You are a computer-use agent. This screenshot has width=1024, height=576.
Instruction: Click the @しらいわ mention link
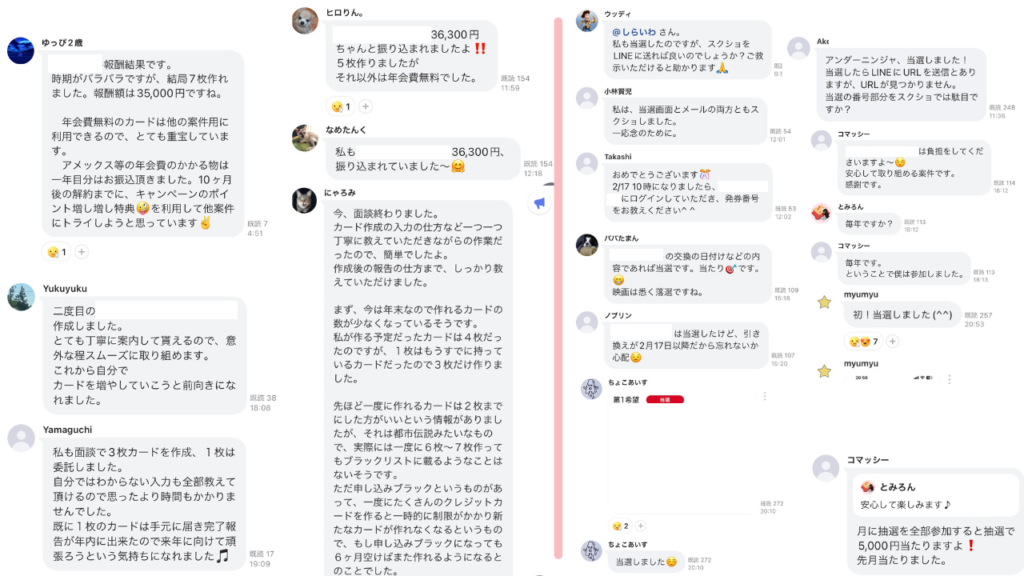[633, 32]
